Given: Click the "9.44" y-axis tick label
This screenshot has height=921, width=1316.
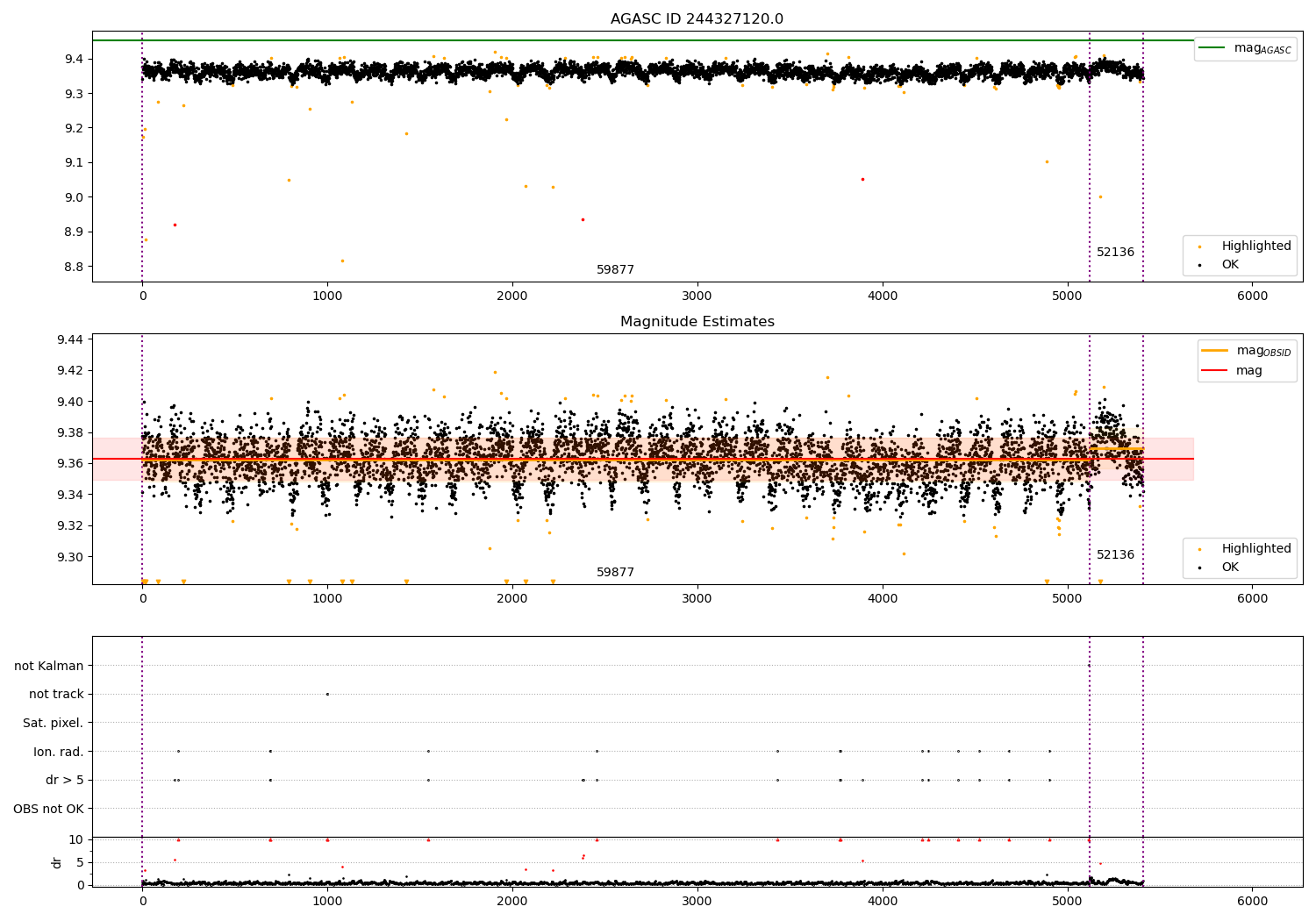Looking at the screenshot, I should point(70,339).
